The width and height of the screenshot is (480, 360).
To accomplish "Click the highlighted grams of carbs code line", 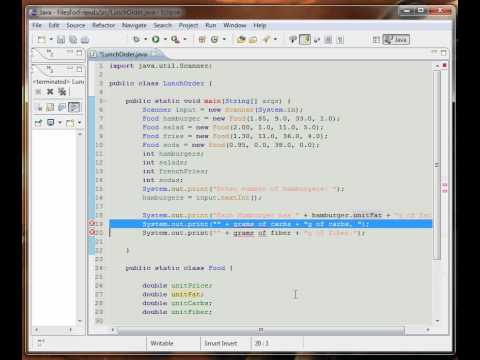I will (271, 224).
